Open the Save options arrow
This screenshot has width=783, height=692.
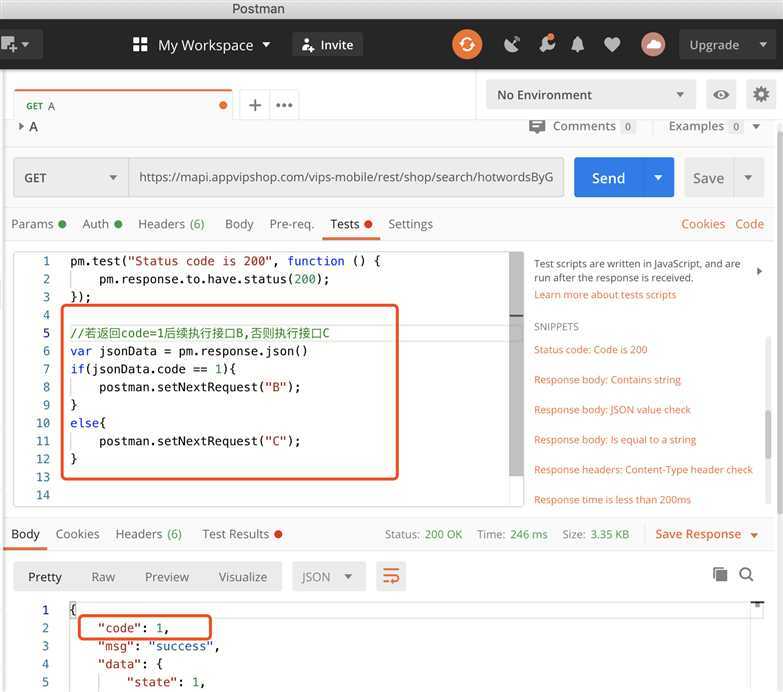[x=748, y=177]
